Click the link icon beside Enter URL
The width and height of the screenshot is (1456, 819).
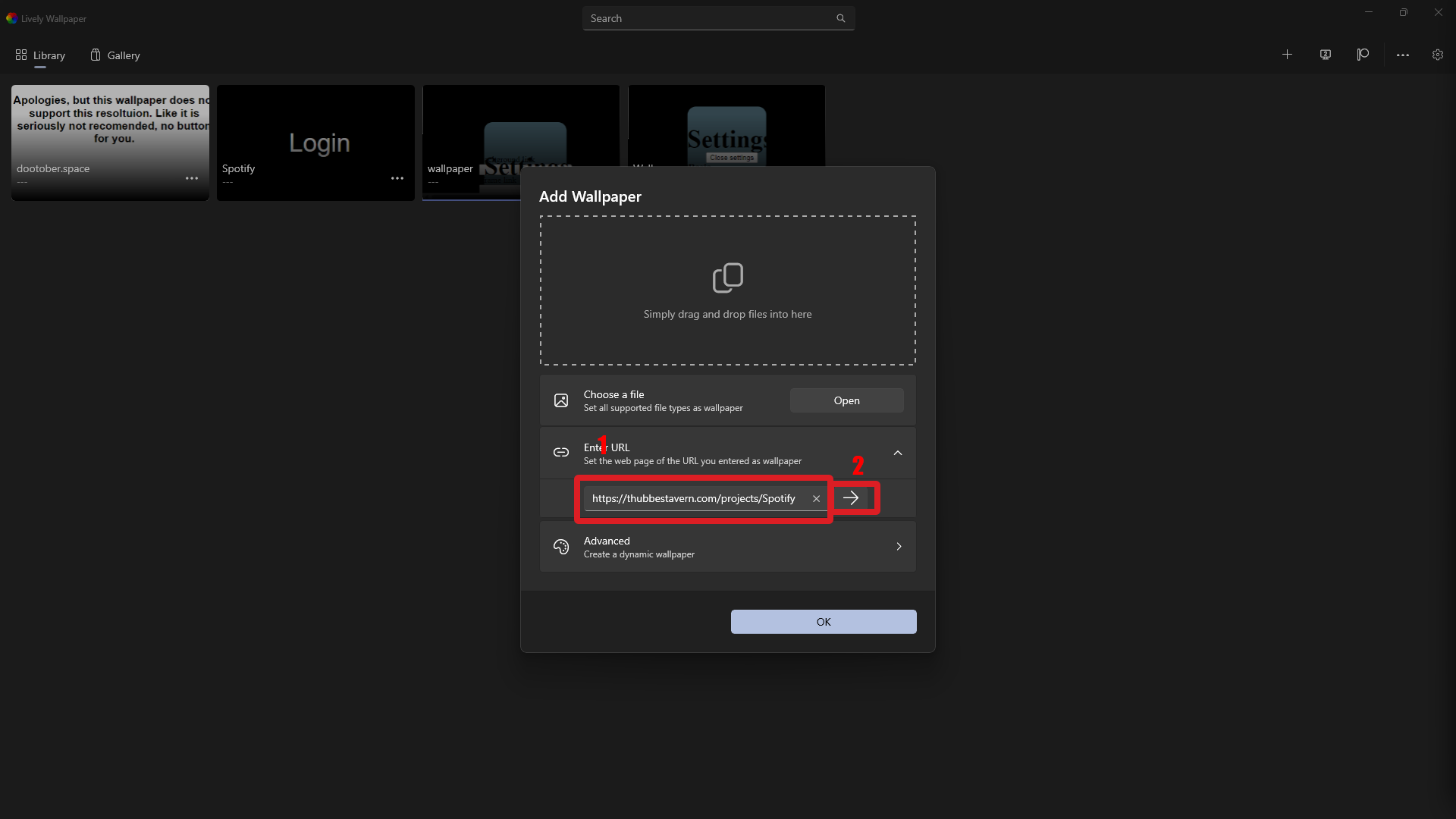click(561, 453)
